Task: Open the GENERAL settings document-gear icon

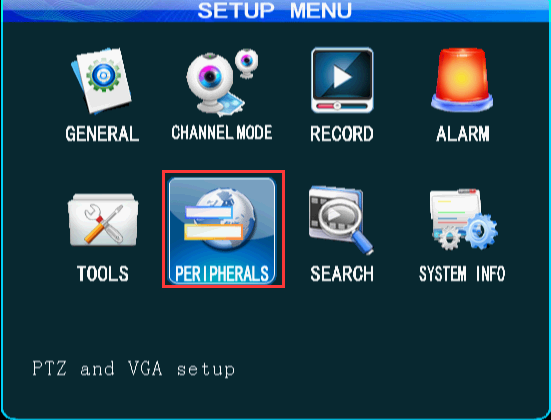Action: pyautogui.click(x=102, y=81)
